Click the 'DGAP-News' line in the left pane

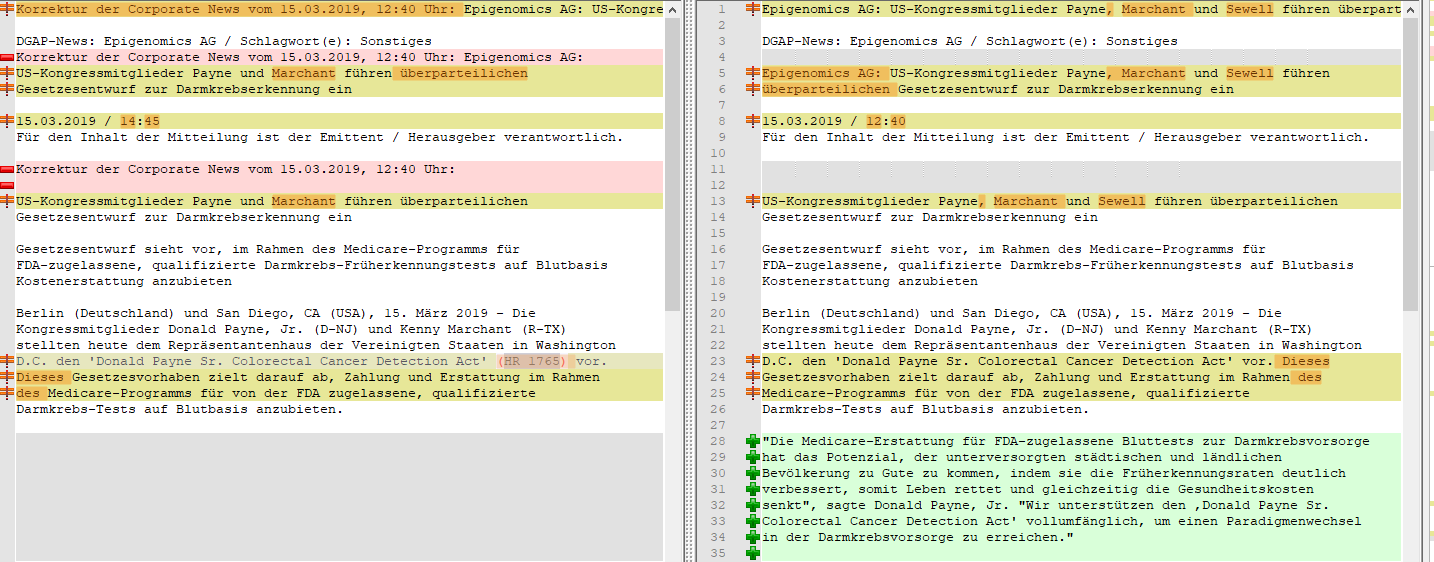(x=224, y=41)
